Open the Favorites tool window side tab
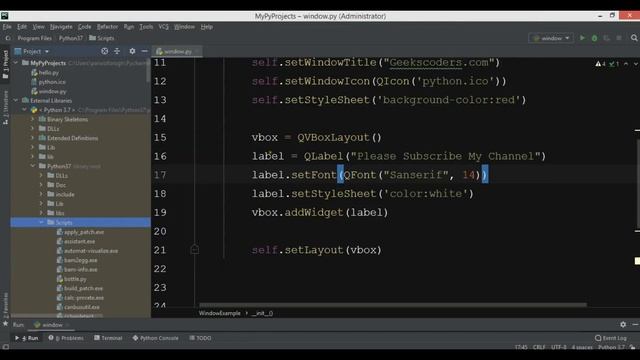 [x=5, y=304]
